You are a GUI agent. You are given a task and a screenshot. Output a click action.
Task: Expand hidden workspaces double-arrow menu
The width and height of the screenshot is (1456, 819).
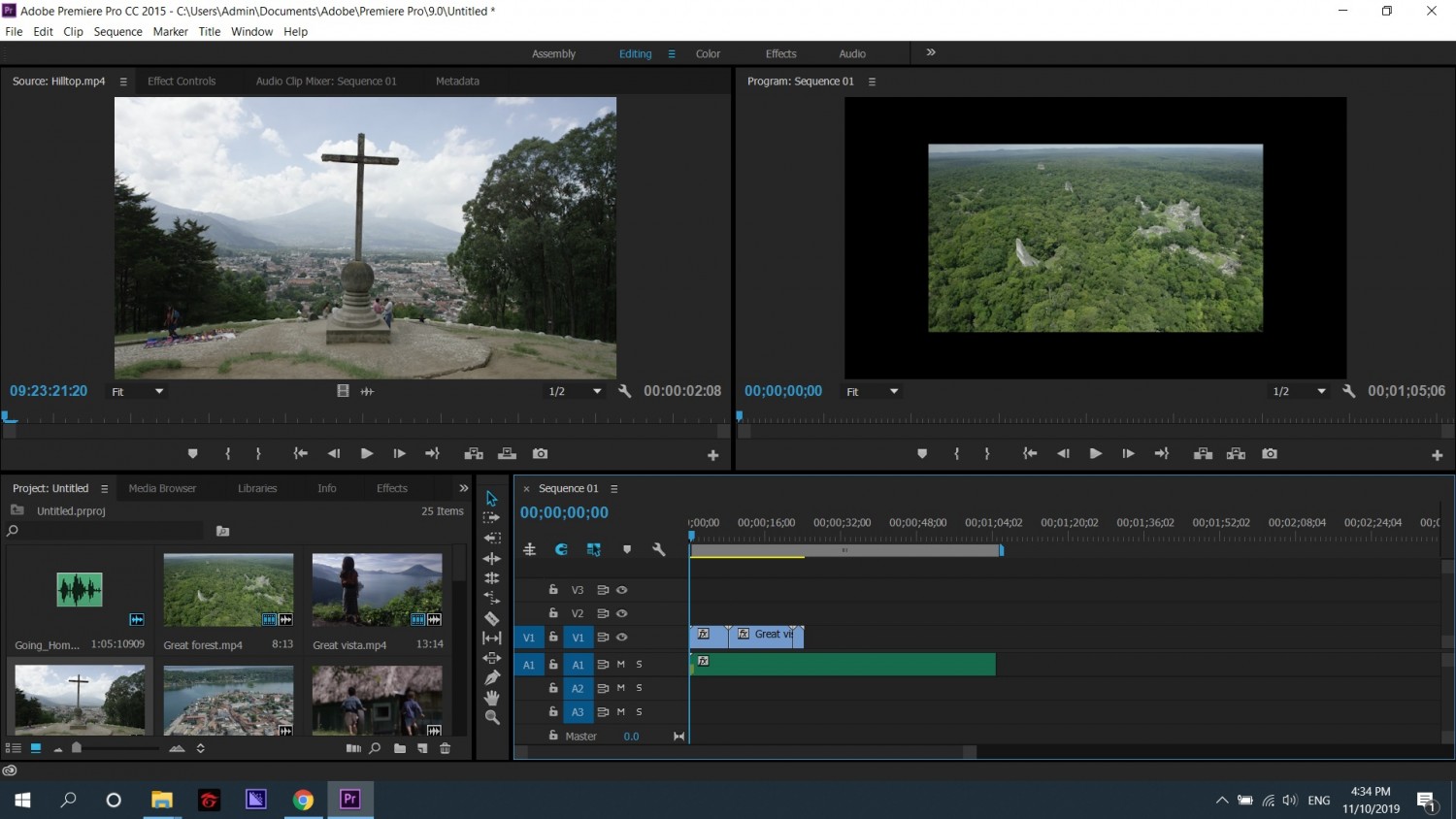pyautogui.click(x=931, y=52)
